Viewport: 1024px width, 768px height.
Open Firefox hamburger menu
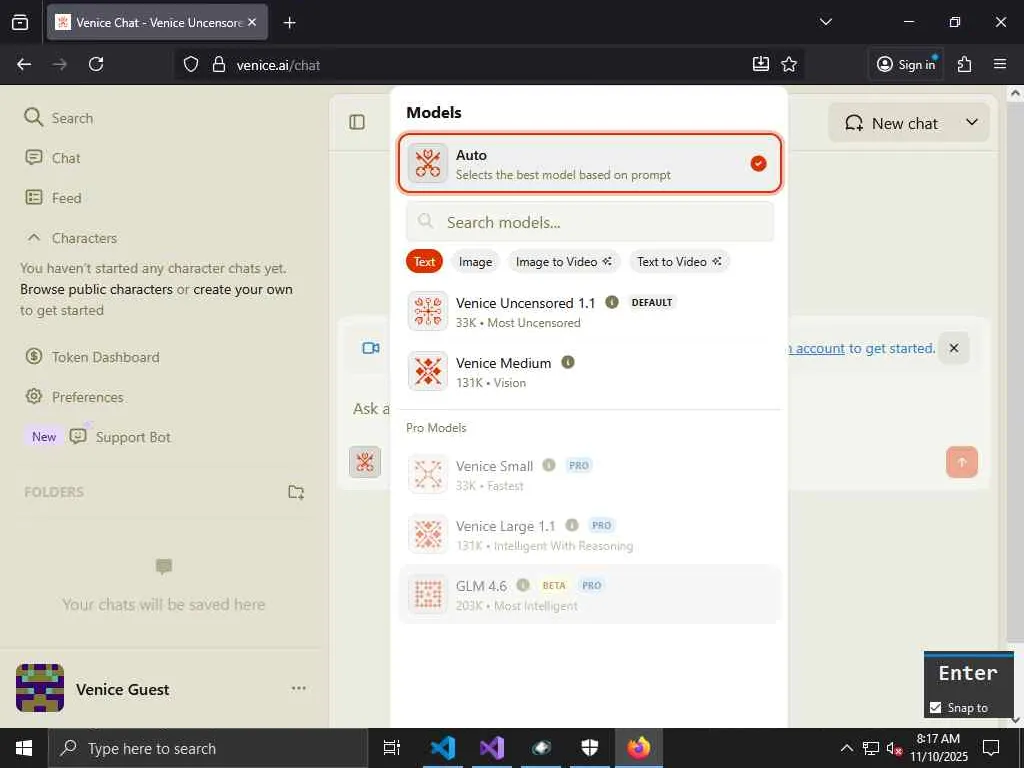point(1000,64)
